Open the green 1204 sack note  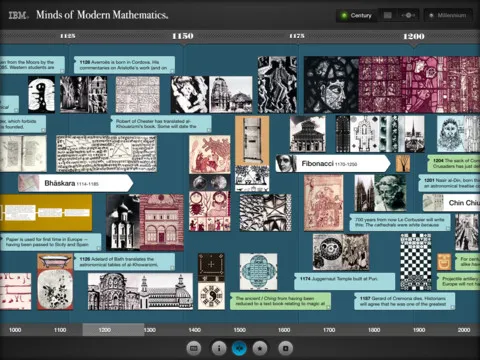(454, 163)
